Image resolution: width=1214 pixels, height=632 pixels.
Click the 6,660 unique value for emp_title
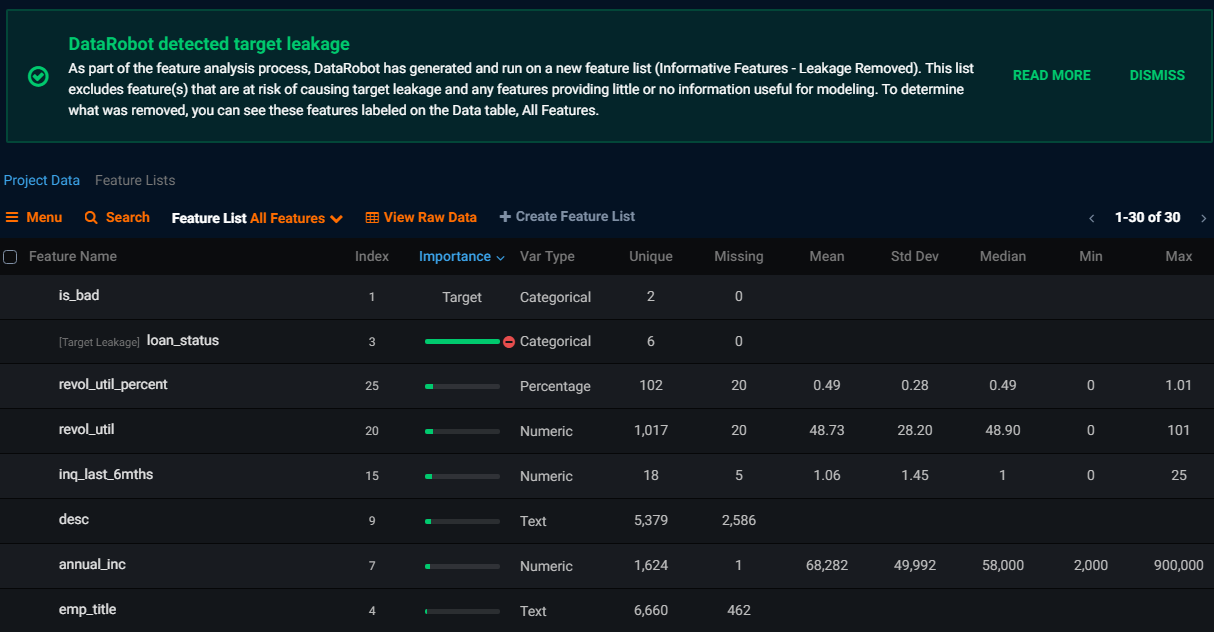[651, 611]
